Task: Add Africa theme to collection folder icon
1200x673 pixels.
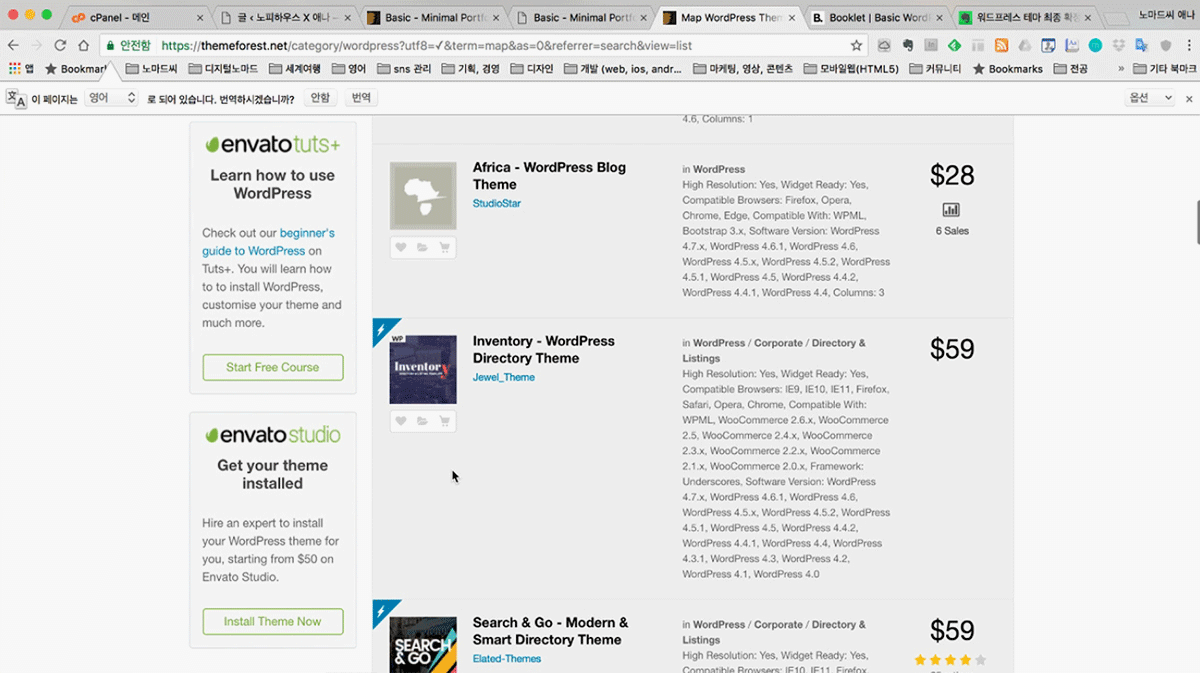Action: [423, 248]
